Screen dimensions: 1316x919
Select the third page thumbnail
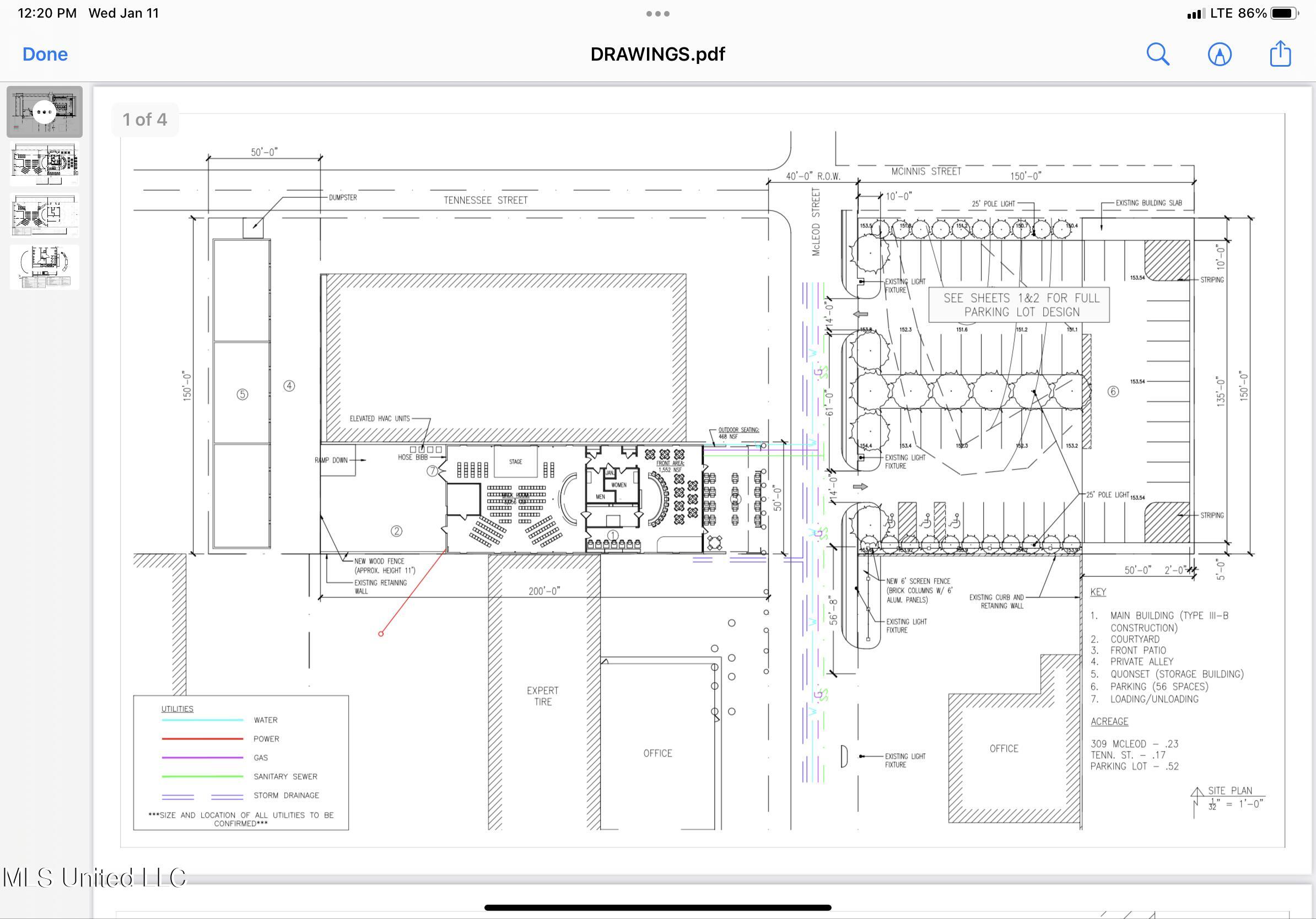point(44,215)
